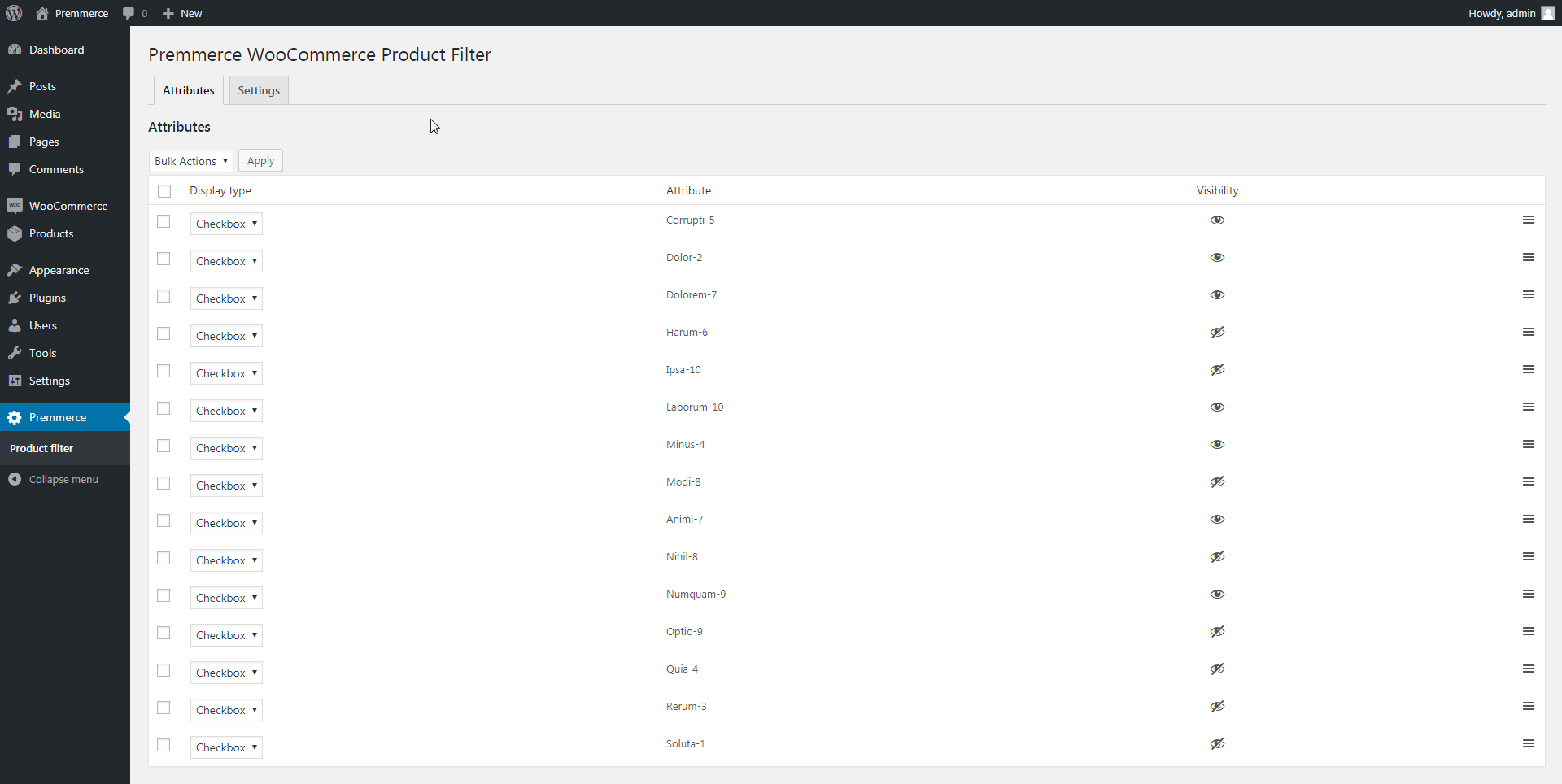
Task: Click the drag handle for Animi-7
Action: point(1529,520)
